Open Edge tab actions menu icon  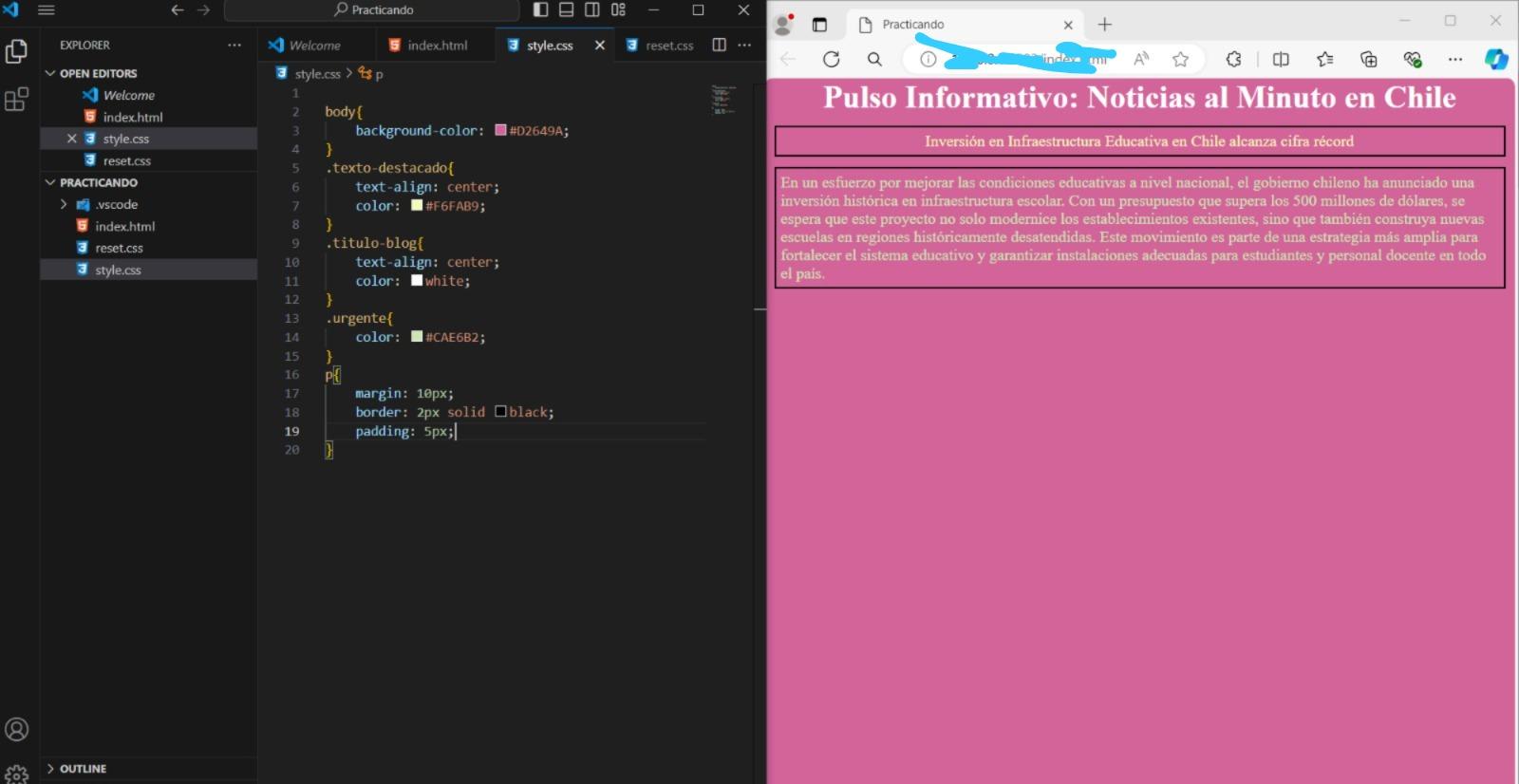[819, 25]
